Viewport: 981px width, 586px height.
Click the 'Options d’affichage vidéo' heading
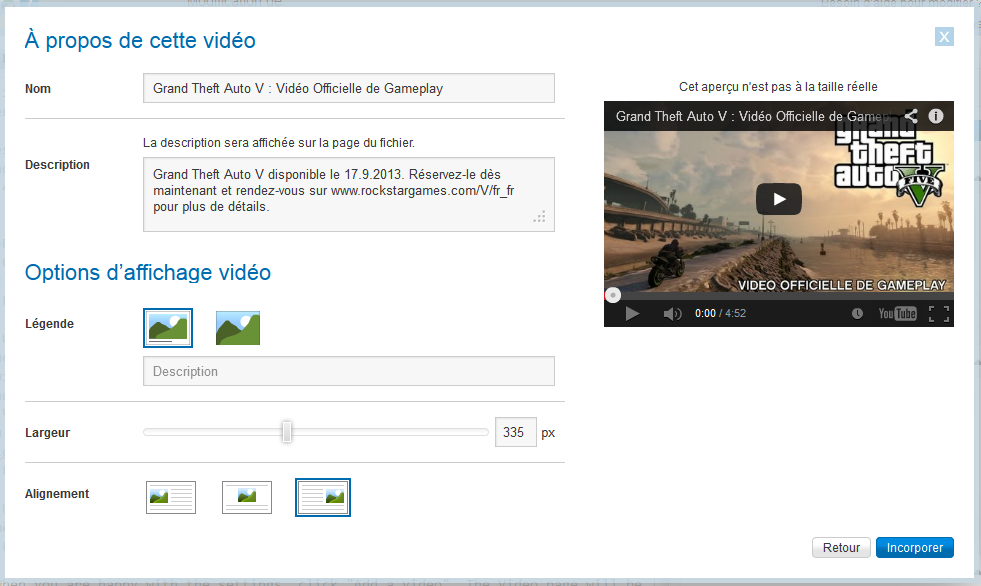coord(148,273)
